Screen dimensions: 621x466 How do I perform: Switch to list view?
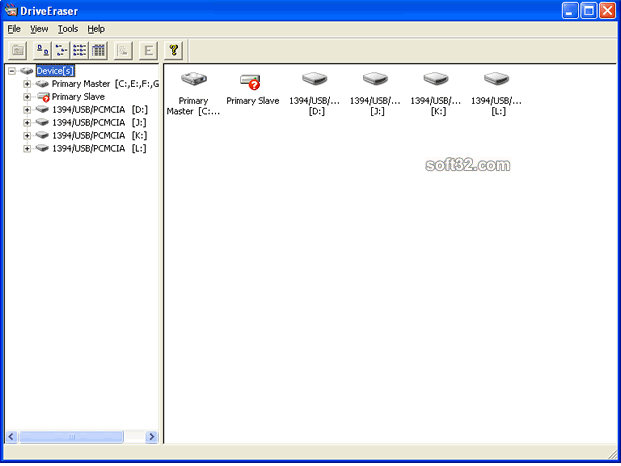[80, 50]
